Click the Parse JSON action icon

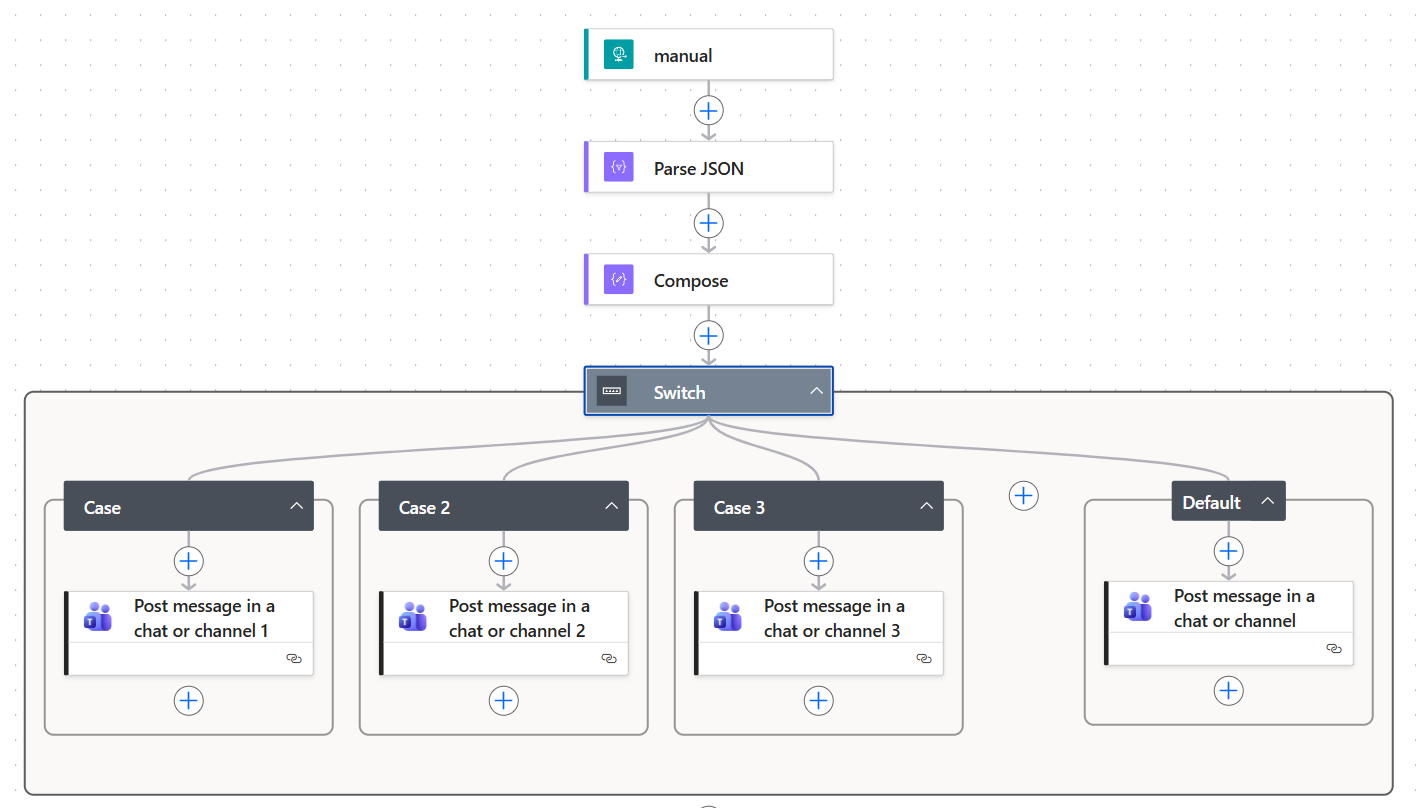coord(618,168)
